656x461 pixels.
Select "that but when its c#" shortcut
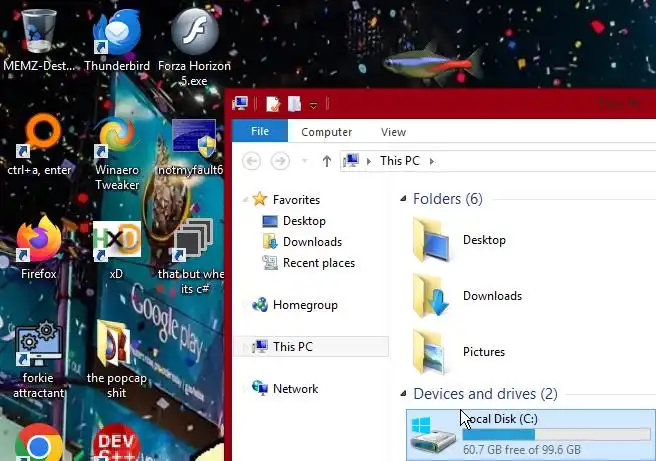194,238
